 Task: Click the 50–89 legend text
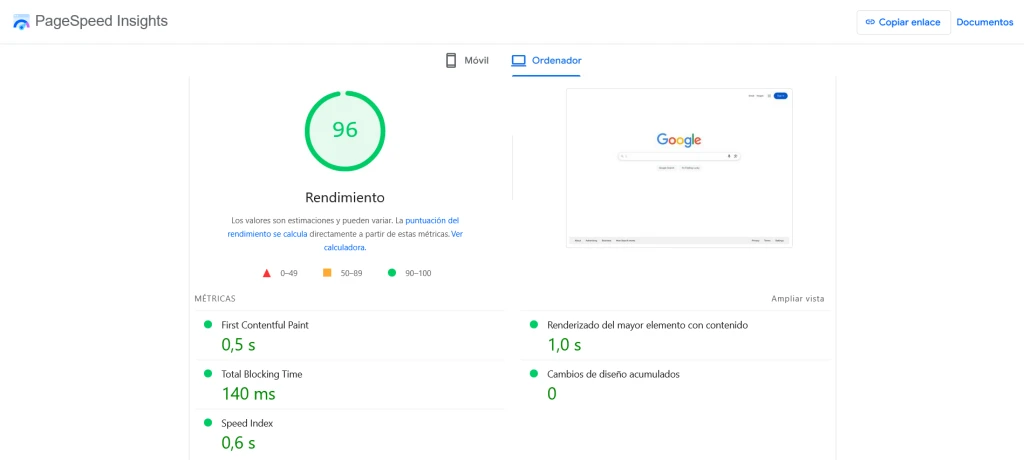[x=351, y=273]
